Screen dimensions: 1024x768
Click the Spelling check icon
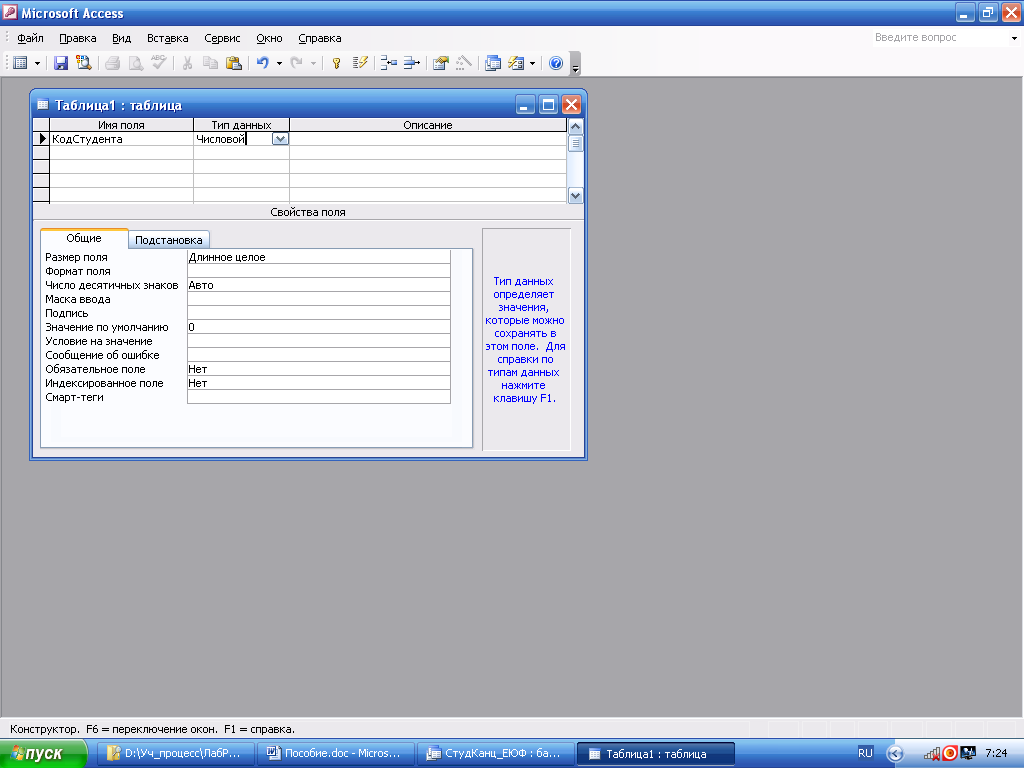pos(158,63)
